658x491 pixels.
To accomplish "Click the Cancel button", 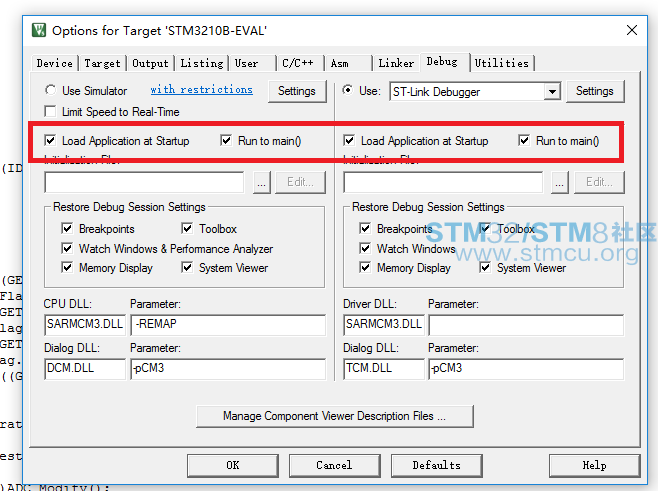I will click(334, 465).
